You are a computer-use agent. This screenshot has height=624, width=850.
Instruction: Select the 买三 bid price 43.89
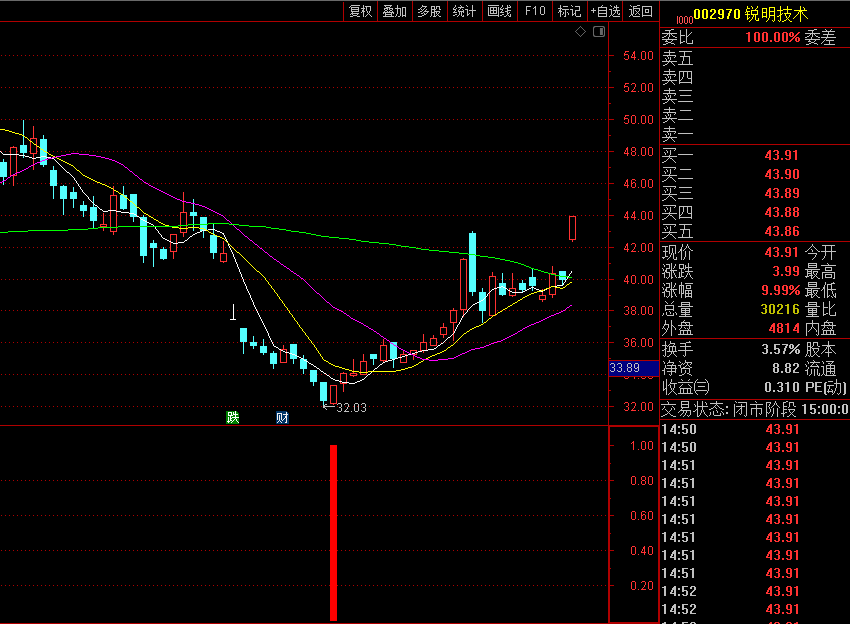pos(782,194)
